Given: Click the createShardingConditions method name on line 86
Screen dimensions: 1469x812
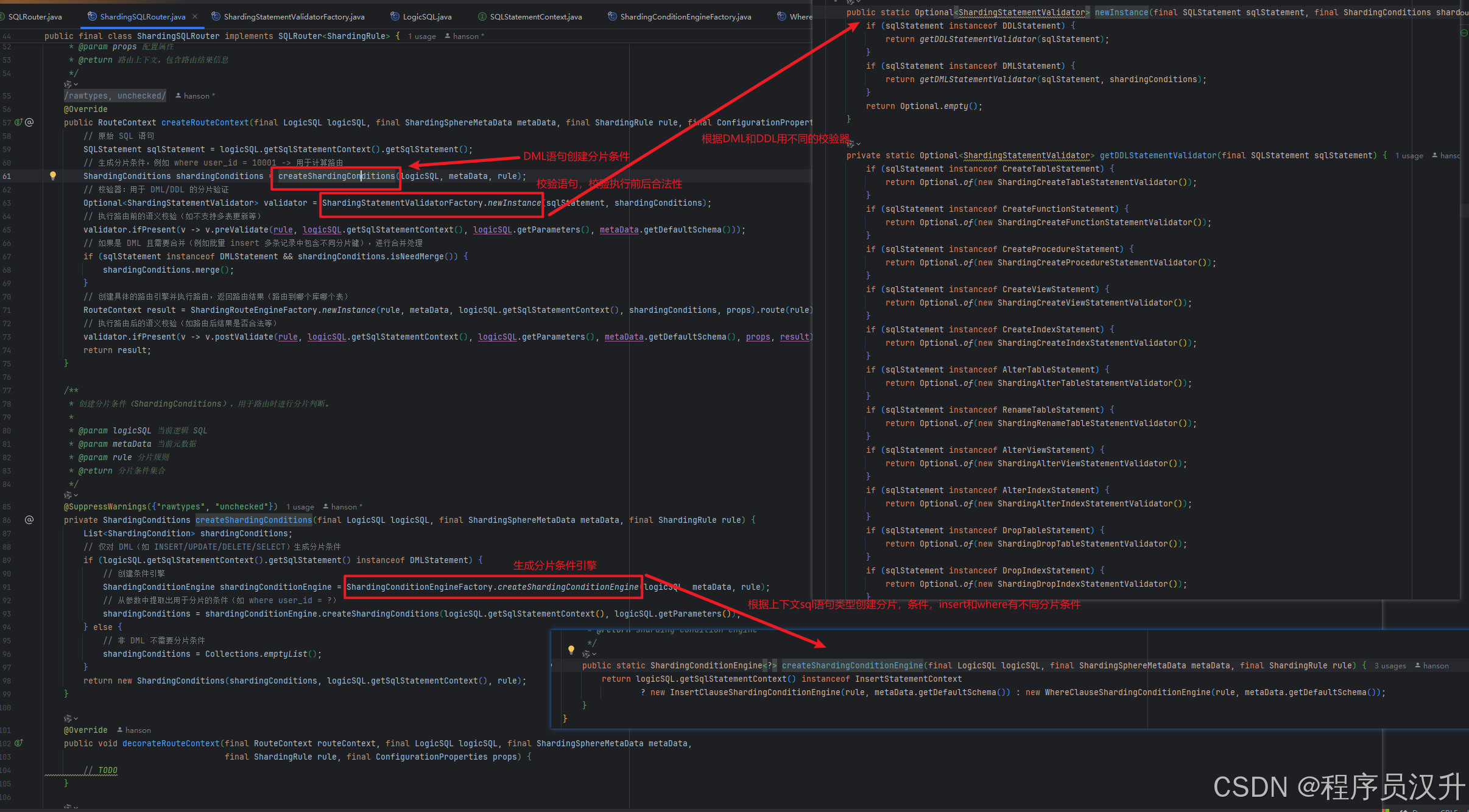Looking at the screenshot, I should (x=253, y=520).
